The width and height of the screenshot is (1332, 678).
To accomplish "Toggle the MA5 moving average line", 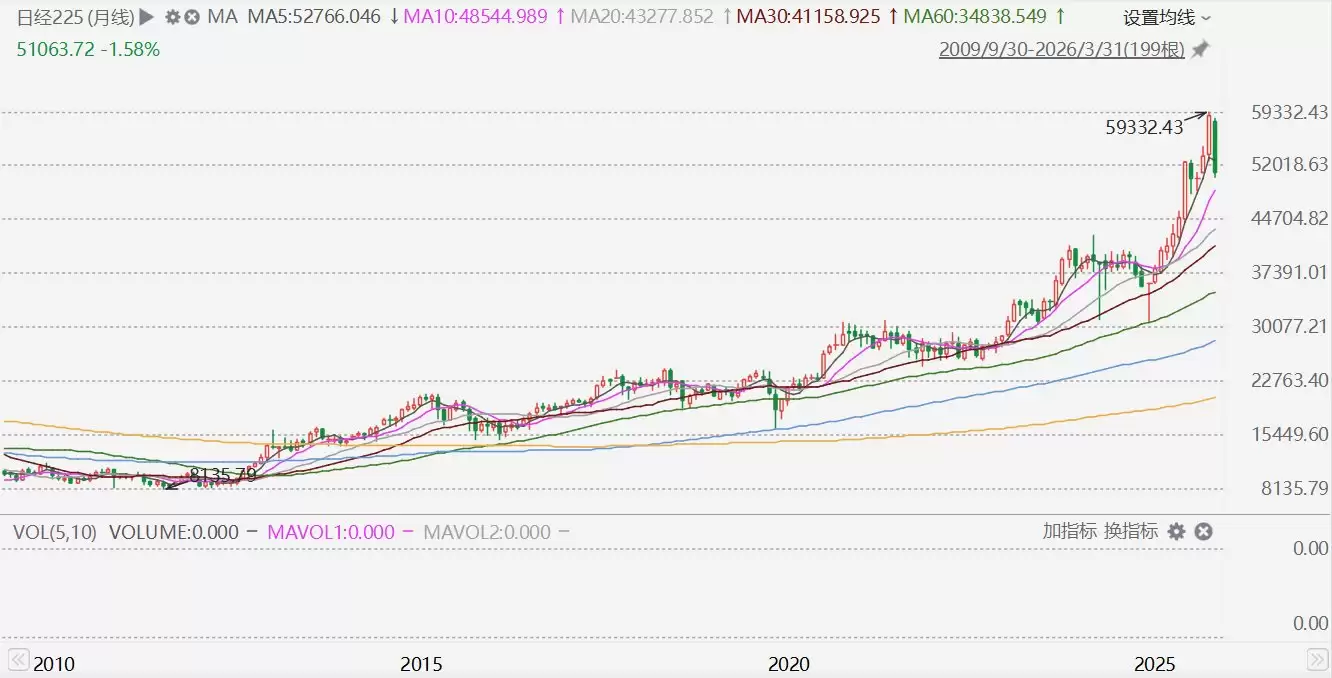I will pyautogui.click(x=314, y=17).
